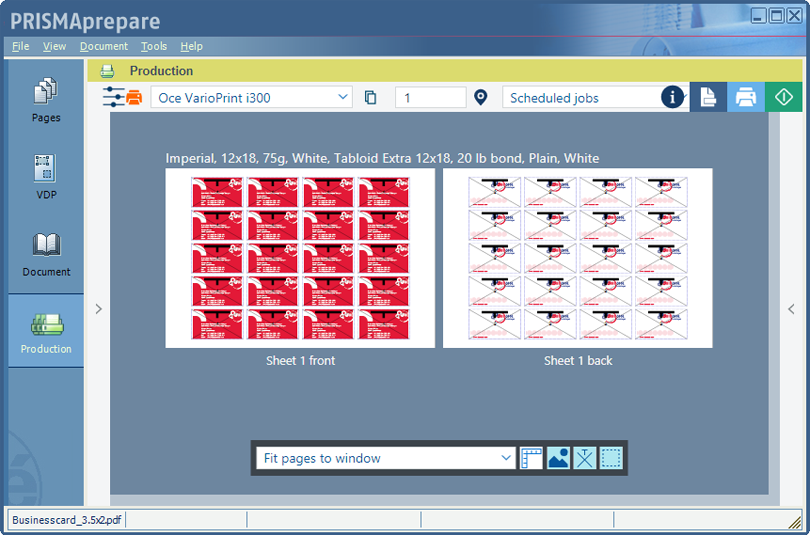Click the Sheet 1 back label
The height and width of the screenshot is (535, 810).
(578, 360)
